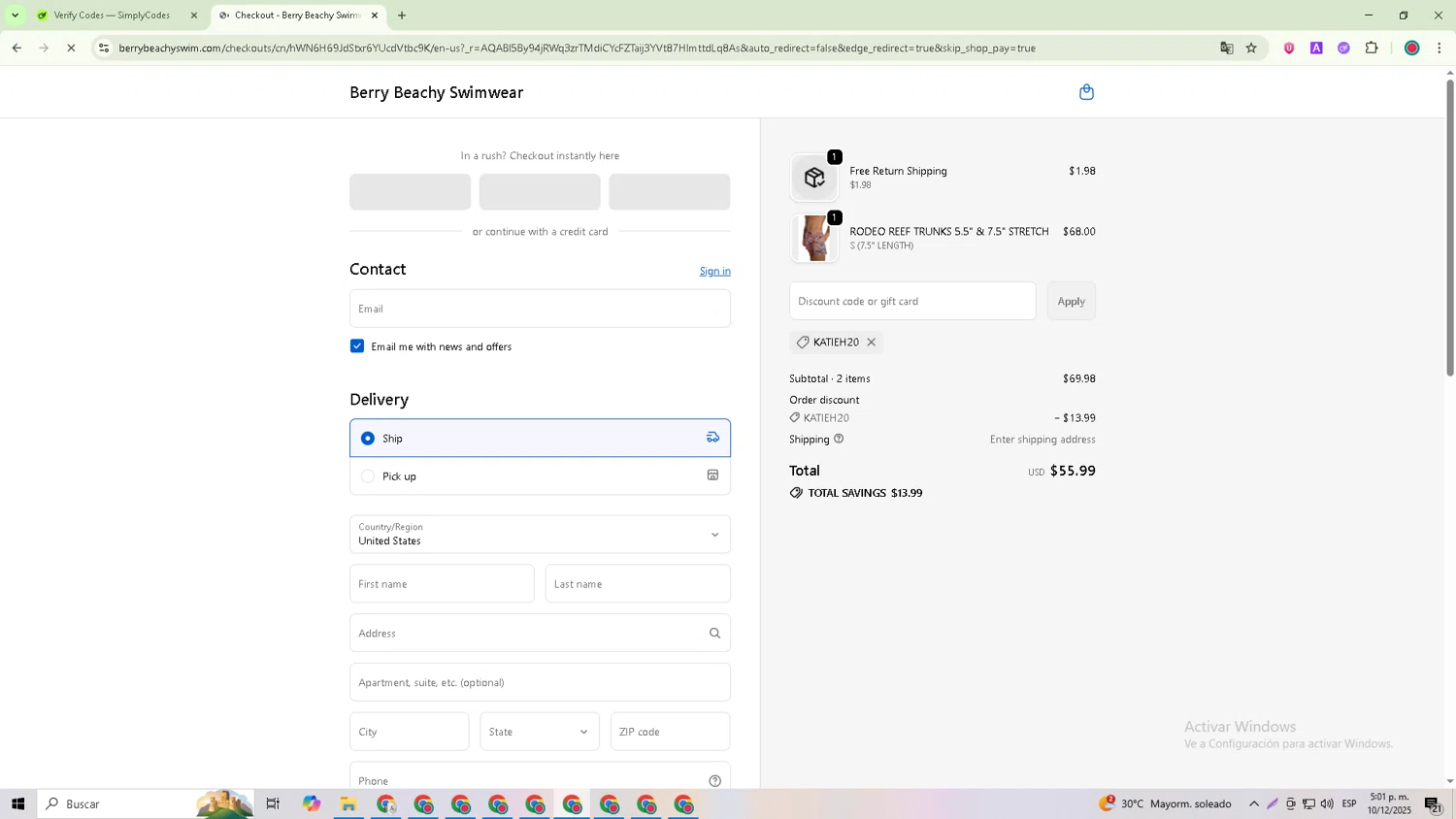
Task: Select the Ship delivery option
Action: [540, 438]
